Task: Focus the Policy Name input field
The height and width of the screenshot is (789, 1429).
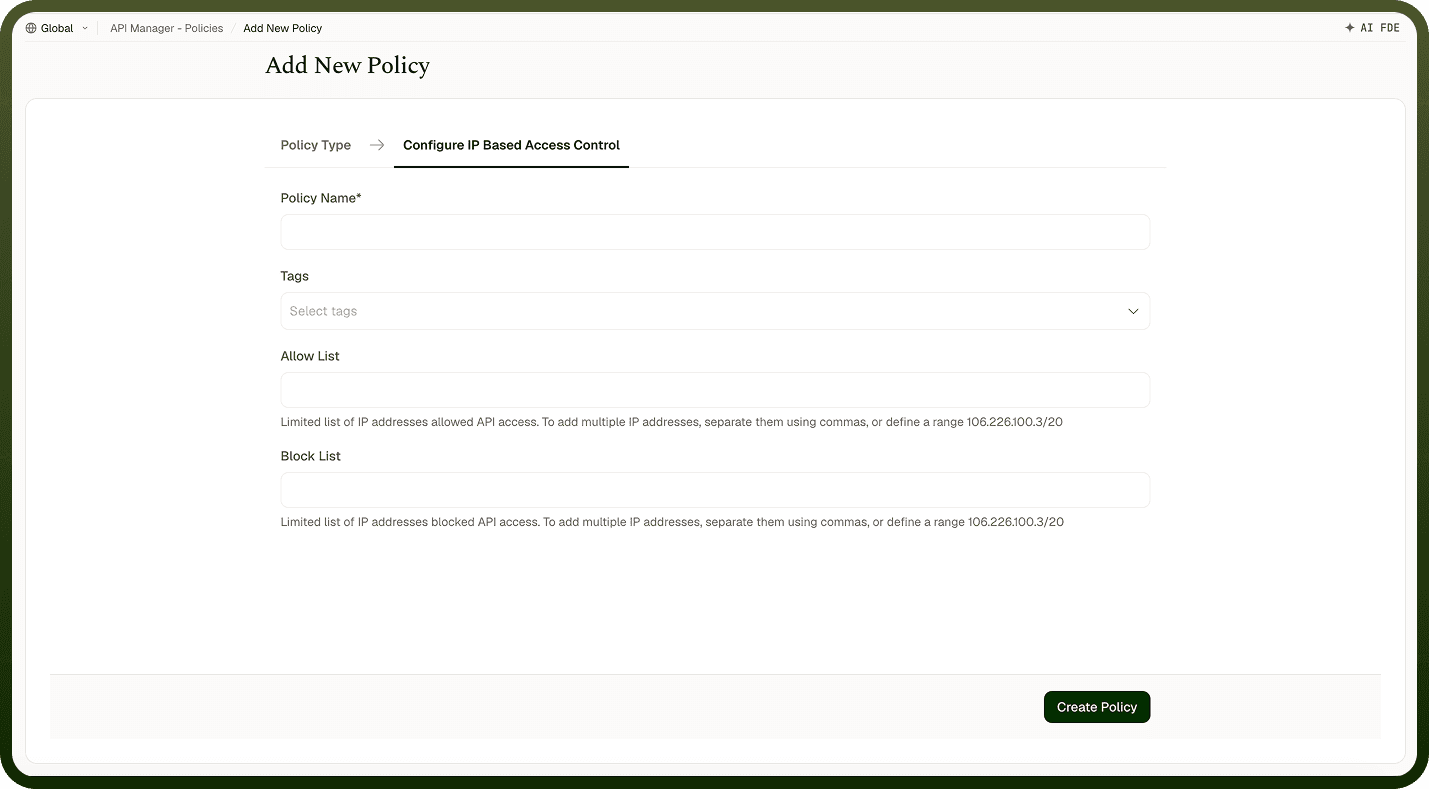Action: tap(715, 232)
